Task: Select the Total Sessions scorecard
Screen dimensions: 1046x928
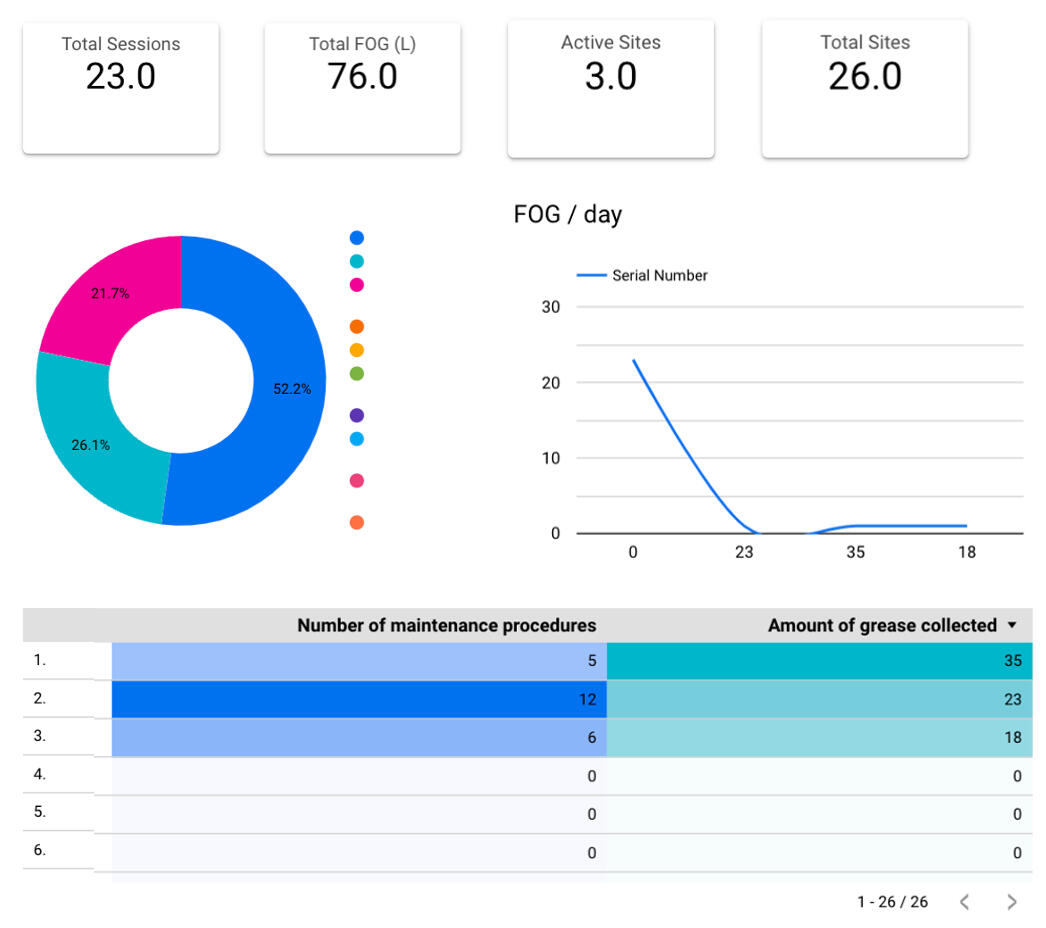Action: coord(120,88)
